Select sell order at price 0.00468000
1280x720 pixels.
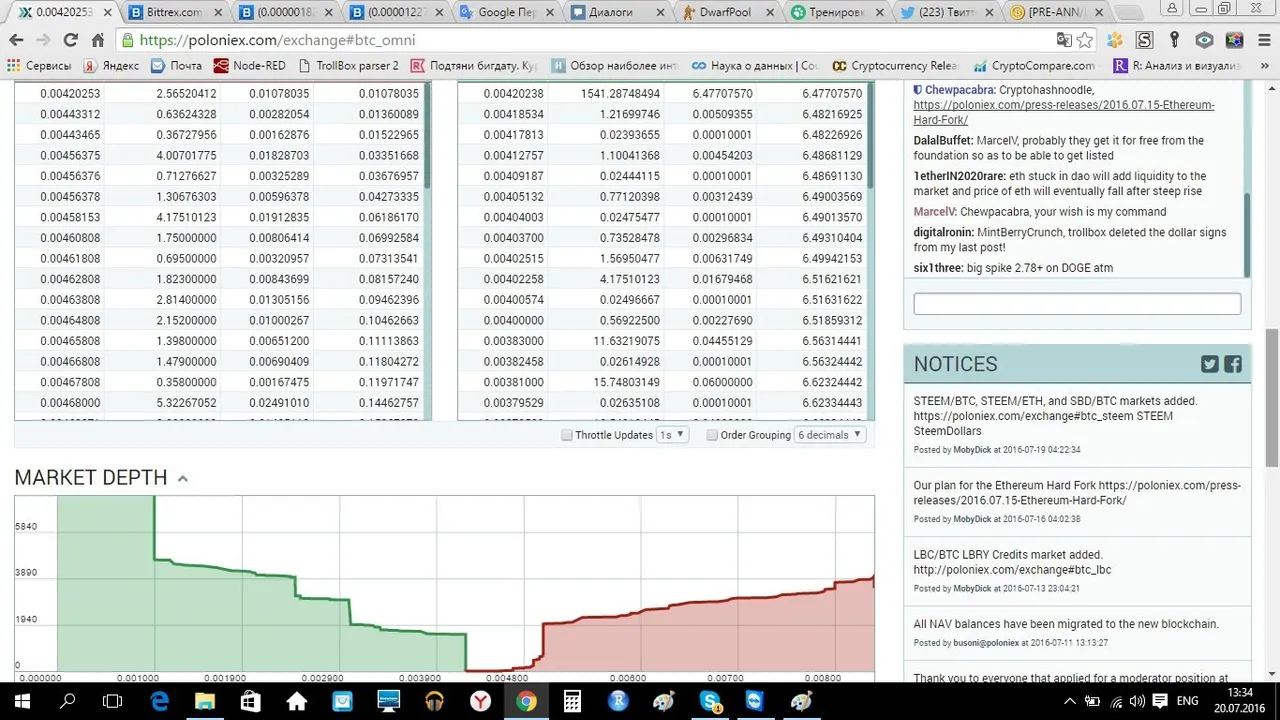(220, 403)
